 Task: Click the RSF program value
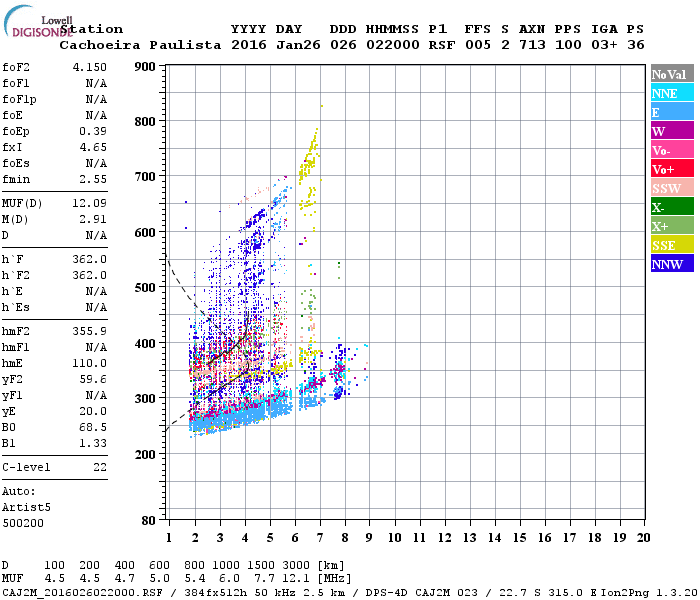point(442,45)
